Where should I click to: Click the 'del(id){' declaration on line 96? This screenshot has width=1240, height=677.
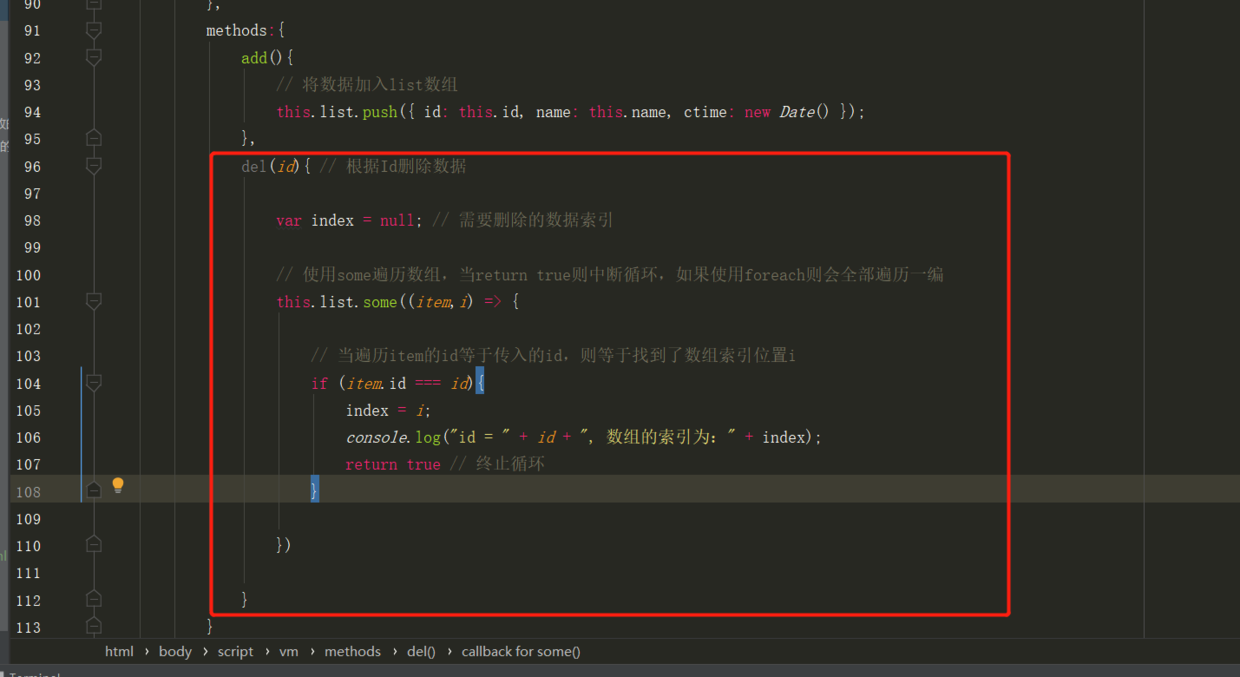point(277,166)
